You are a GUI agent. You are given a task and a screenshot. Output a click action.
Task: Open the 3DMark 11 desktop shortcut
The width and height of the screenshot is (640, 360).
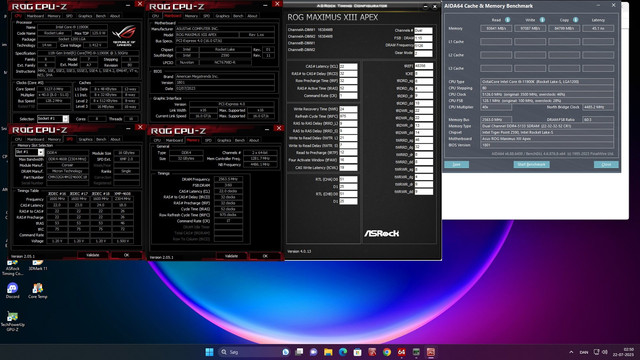coord(38,265)
